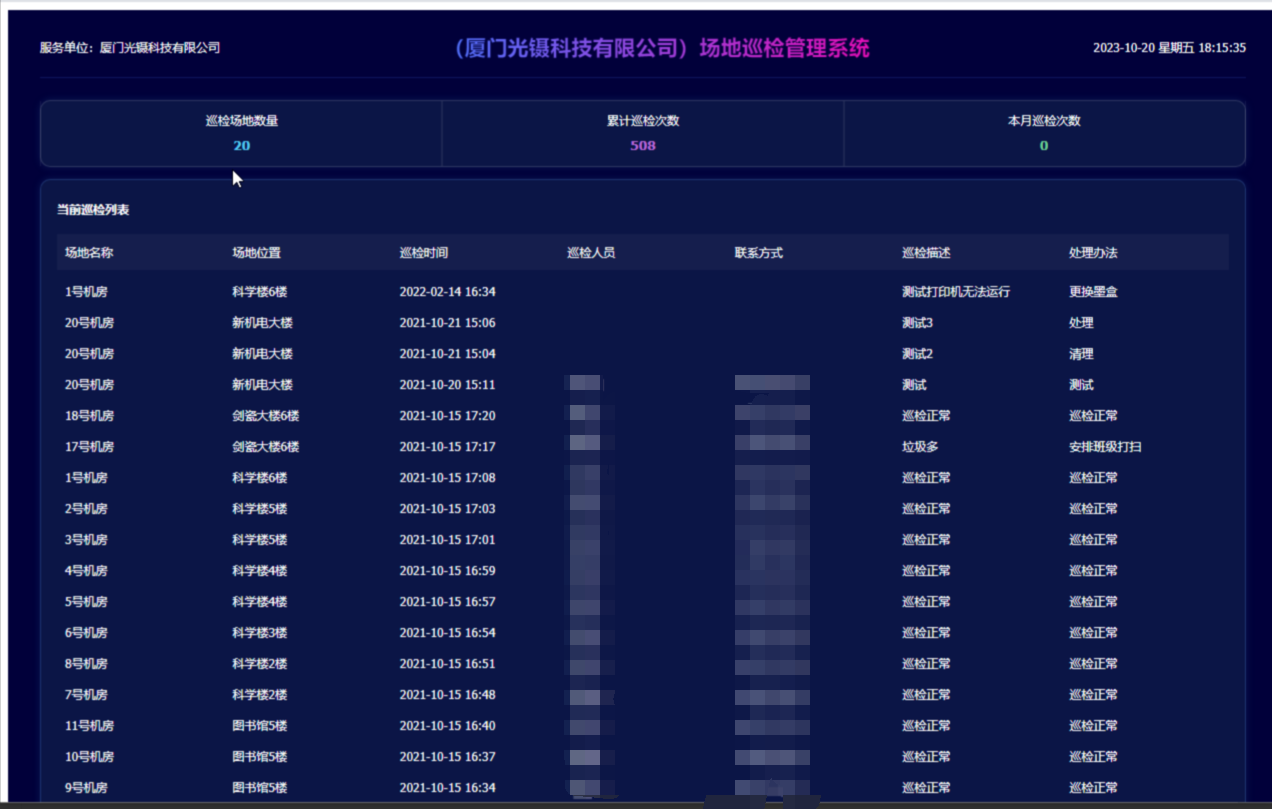
Task: Click the 更换墨盒 handling cell
Action: point(1093,292)
